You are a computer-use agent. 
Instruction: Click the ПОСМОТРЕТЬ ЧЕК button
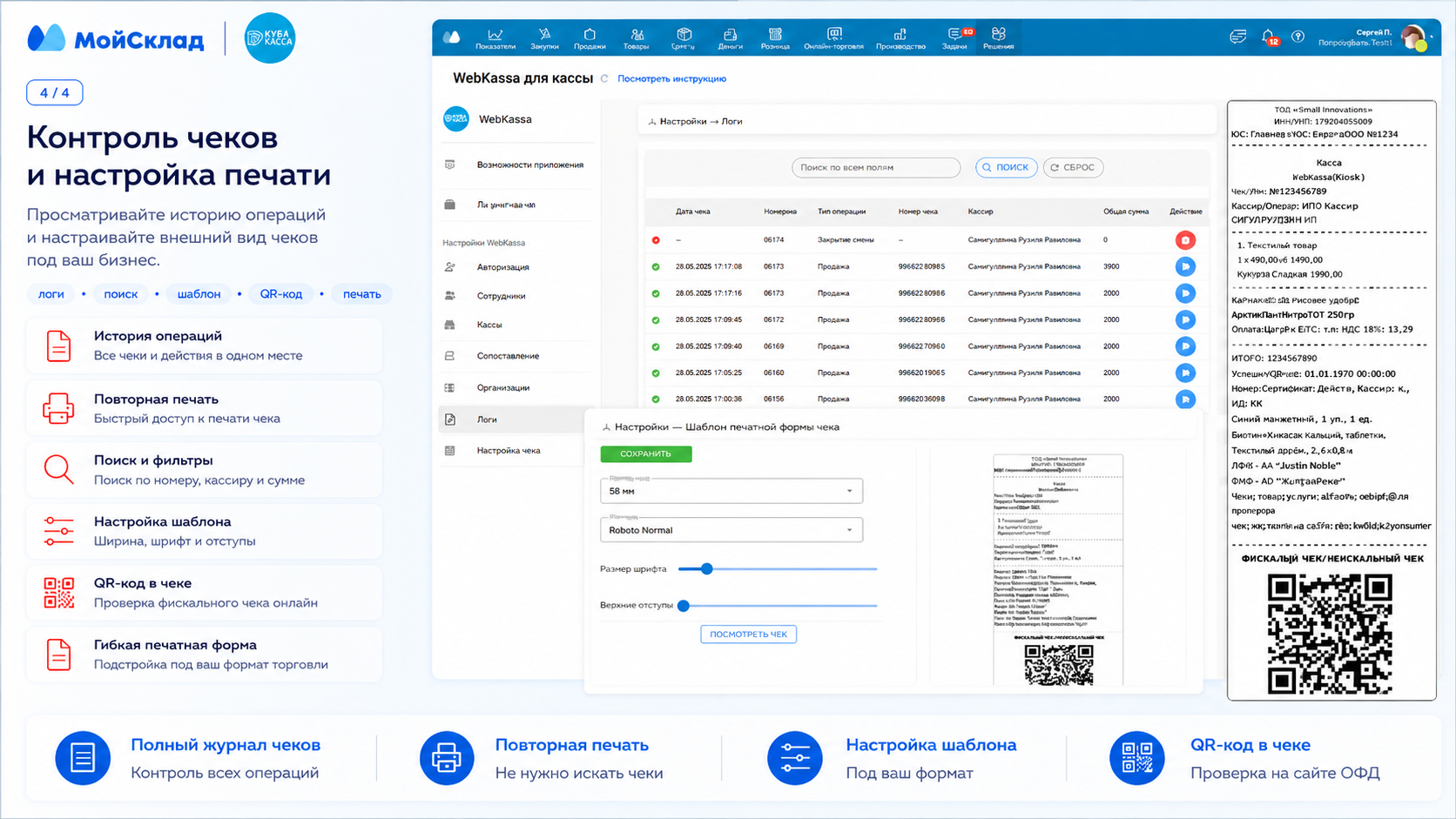point(748,634)
